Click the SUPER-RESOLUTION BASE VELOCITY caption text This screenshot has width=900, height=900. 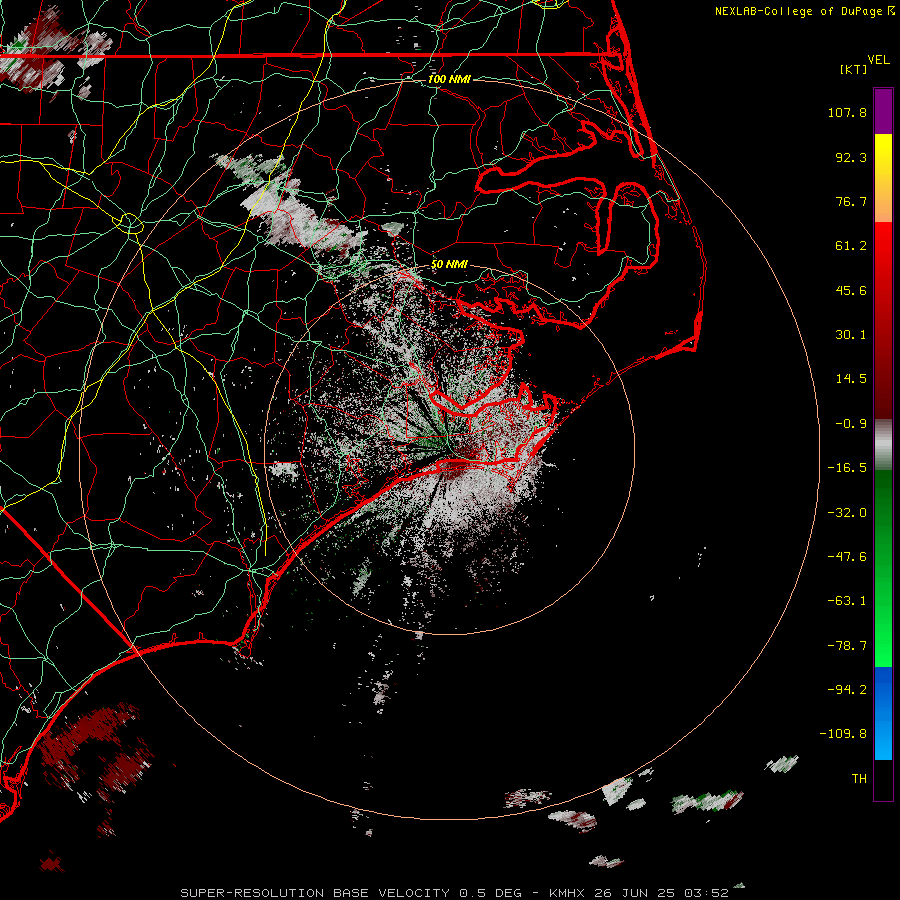[x=315, y=893]
